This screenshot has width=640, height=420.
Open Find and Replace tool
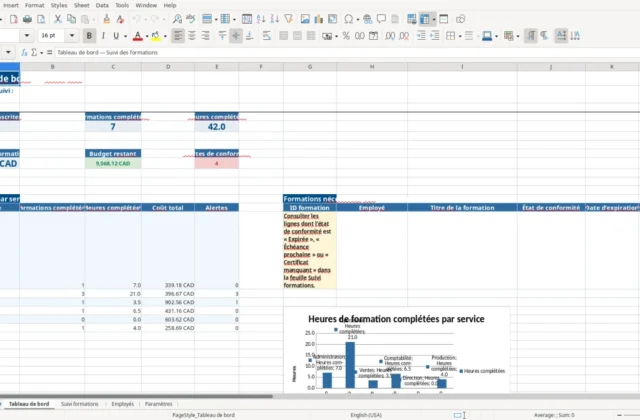(x=177, y=19)
